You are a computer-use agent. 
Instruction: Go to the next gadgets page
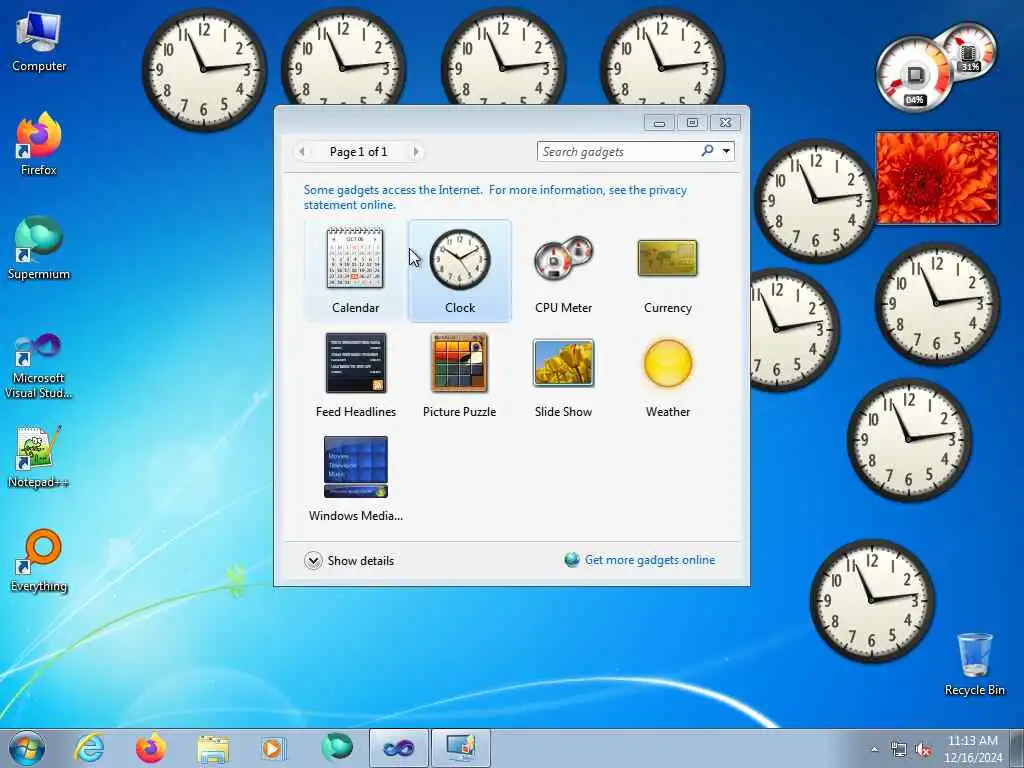(x=416, y=152)
